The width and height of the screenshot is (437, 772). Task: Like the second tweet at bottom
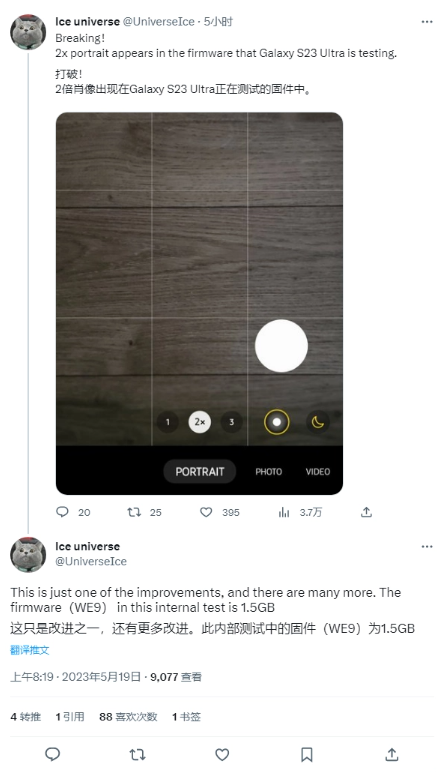(x=222, y=754)
